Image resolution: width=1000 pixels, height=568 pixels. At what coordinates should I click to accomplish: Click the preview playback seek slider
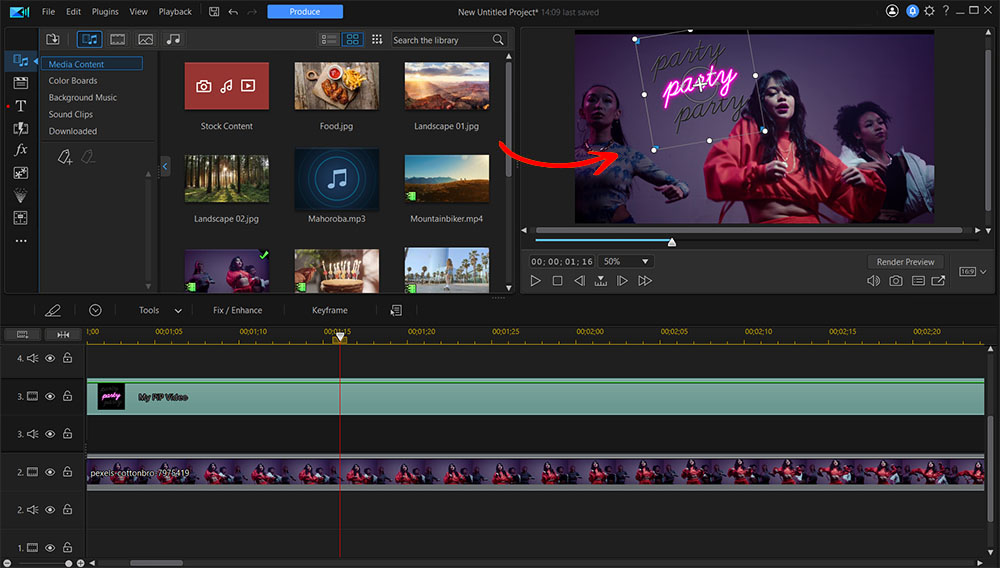(672, 241)
